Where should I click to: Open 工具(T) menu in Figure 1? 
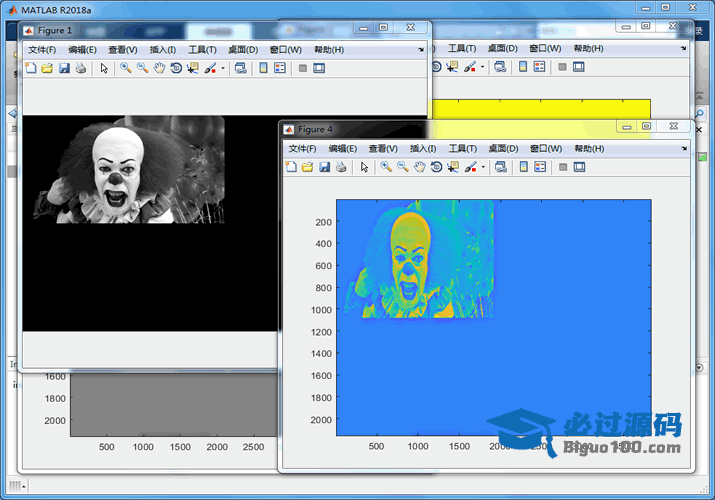tap(202, 50)
